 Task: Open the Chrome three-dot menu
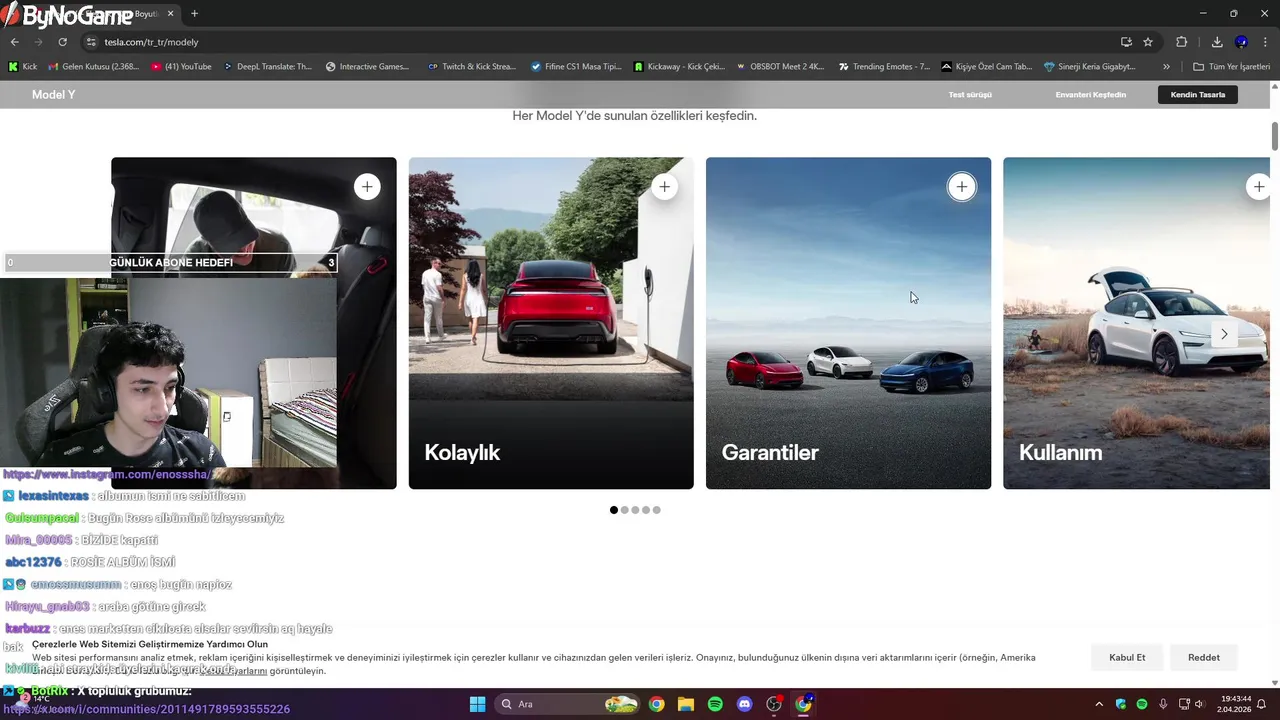coord(1265,42)
